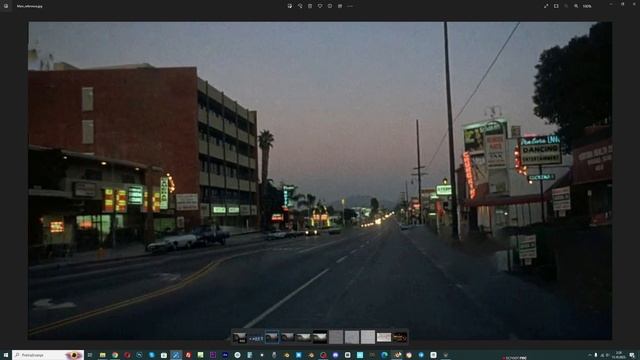This screenshot has width=640, height=360.
Task: Open the middle of three gray thumbnails
Action: (x=352, y=337)
